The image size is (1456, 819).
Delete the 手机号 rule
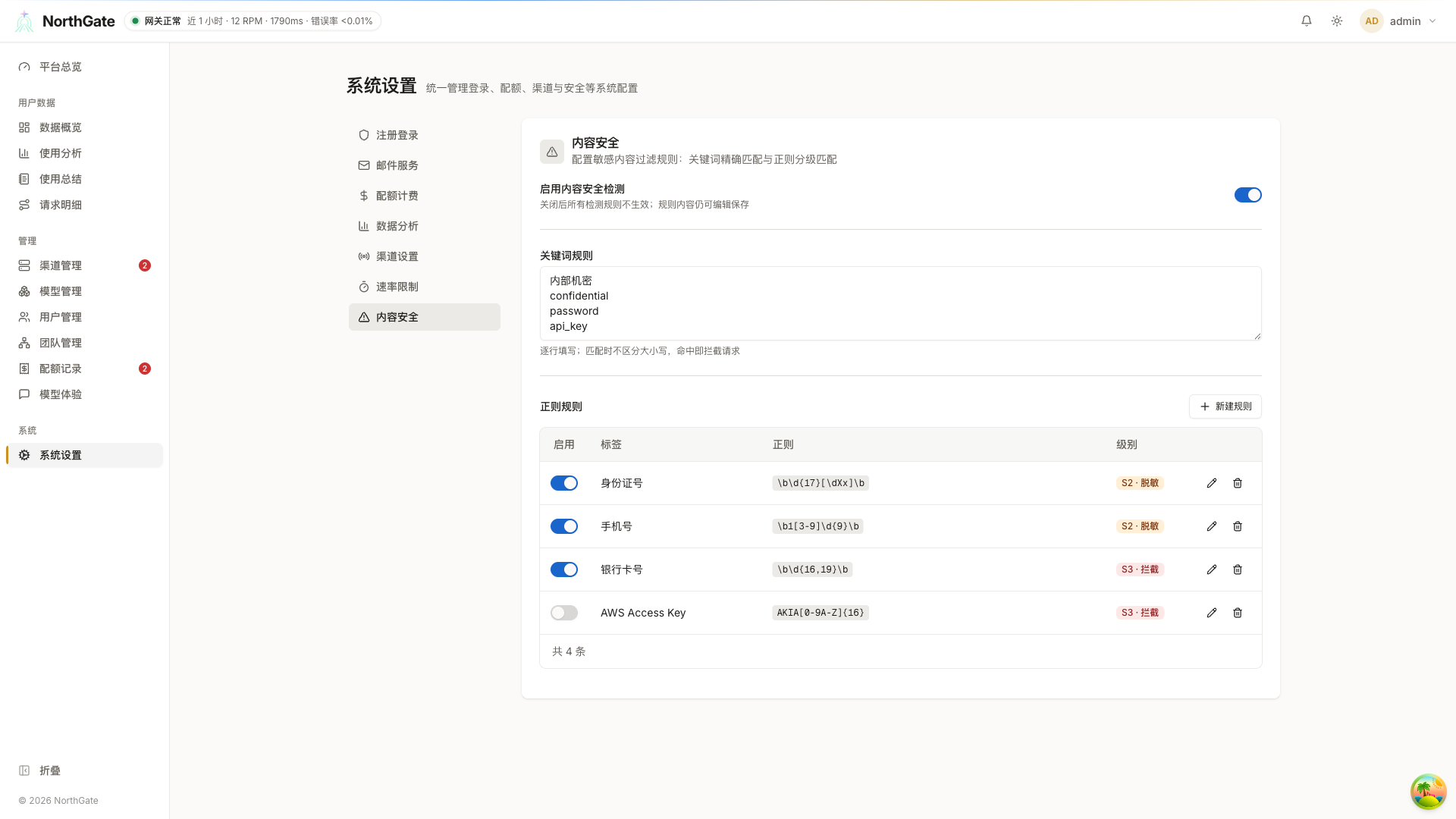(1238, 526)
